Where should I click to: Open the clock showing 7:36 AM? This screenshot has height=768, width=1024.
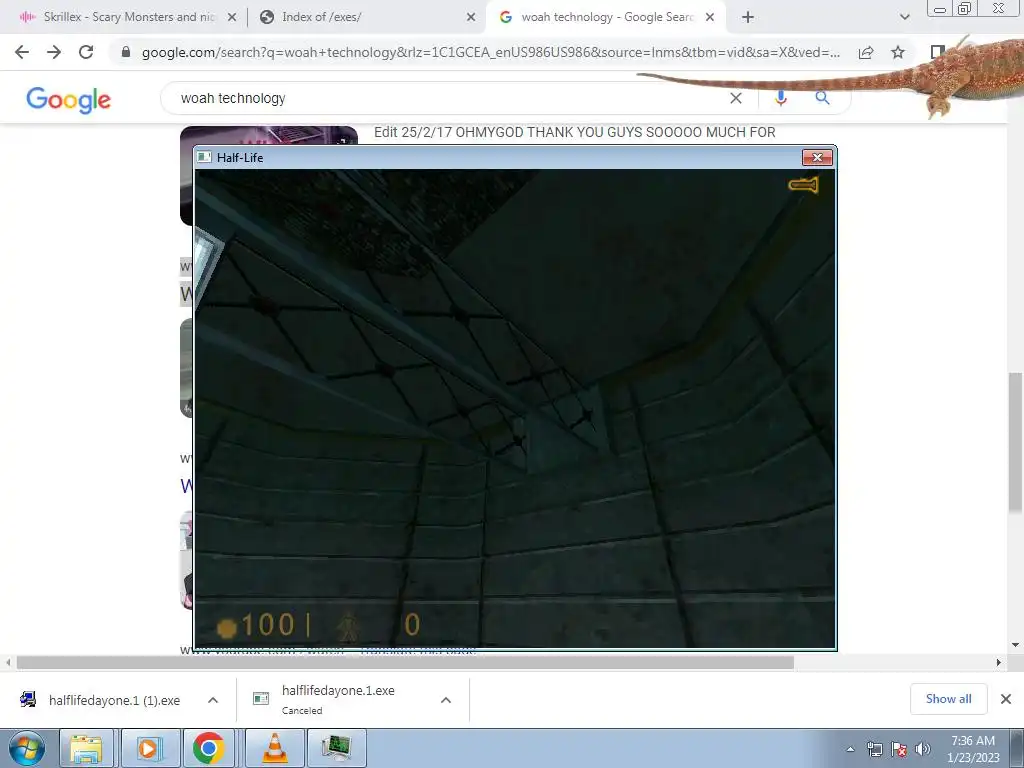(972, 749)
